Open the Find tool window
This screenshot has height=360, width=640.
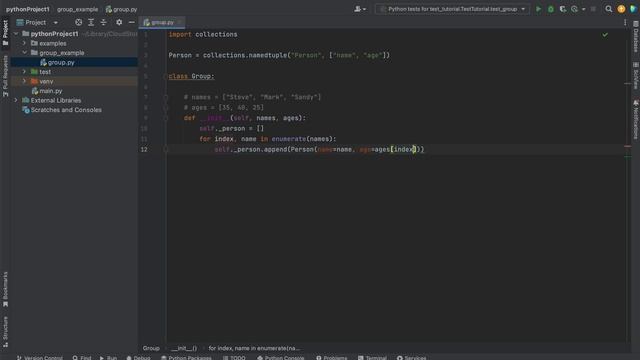(82, 358)
